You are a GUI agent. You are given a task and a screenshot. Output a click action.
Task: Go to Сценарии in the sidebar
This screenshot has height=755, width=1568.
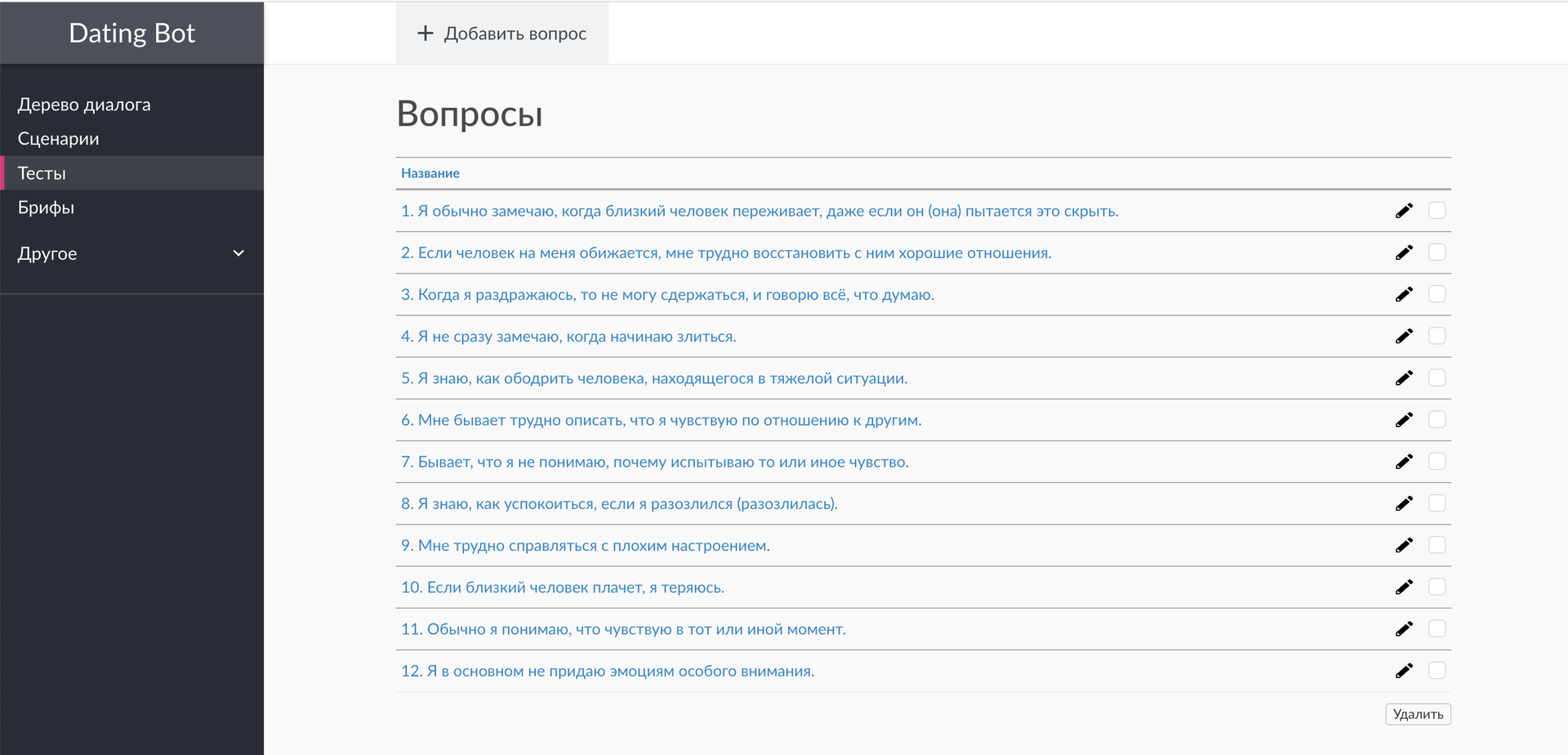tap(58, 139)
